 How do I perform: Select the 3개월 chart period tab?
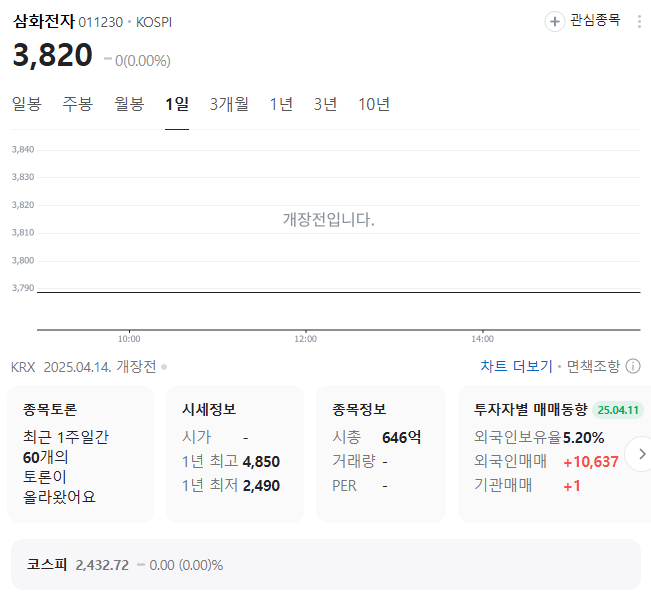click(229, 104)
